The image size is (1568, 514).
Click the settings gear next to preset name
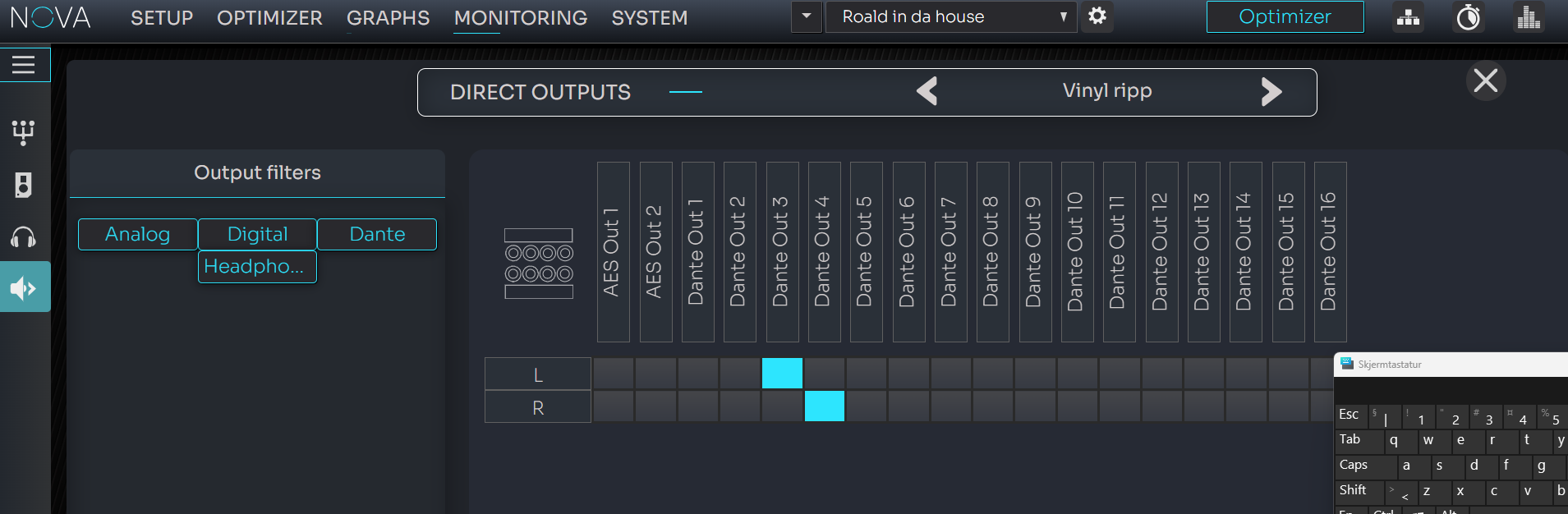[1097, 16]
